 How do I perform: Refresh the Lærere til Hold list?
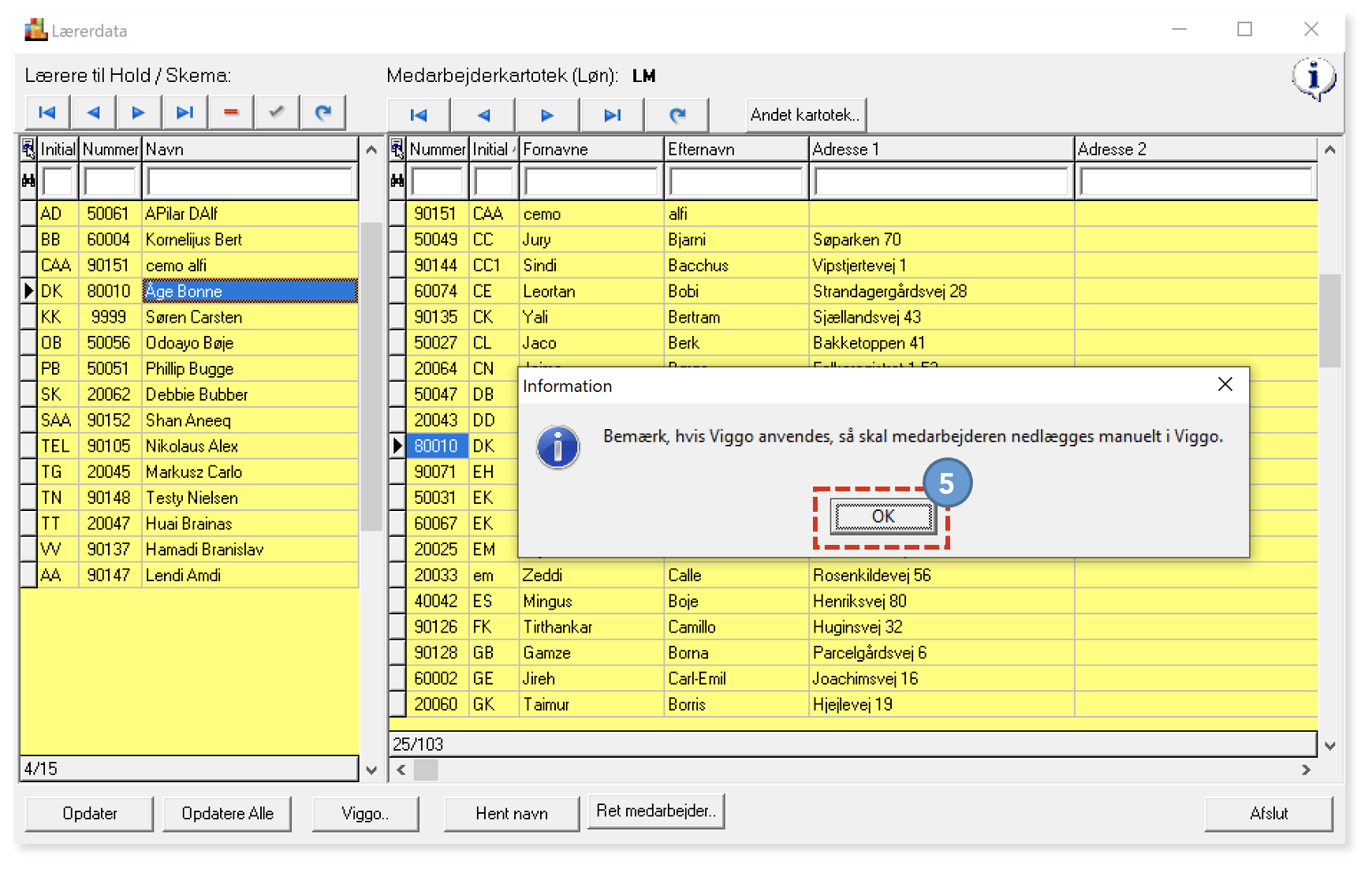pos(322,113)
